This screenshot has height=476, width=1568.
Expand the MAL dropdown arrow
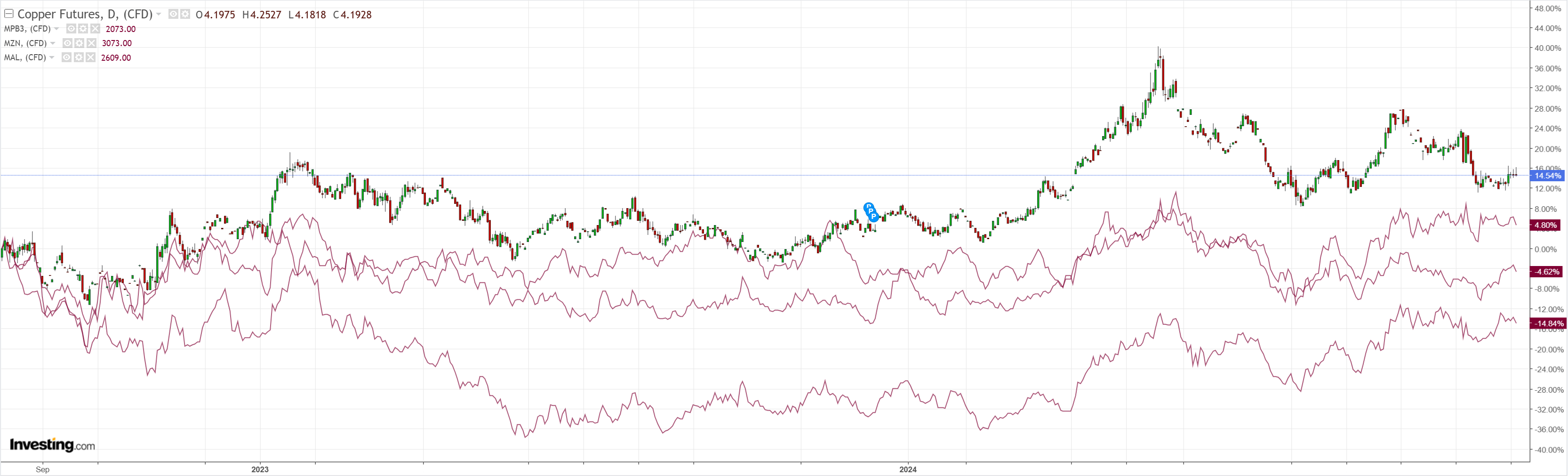52,58
